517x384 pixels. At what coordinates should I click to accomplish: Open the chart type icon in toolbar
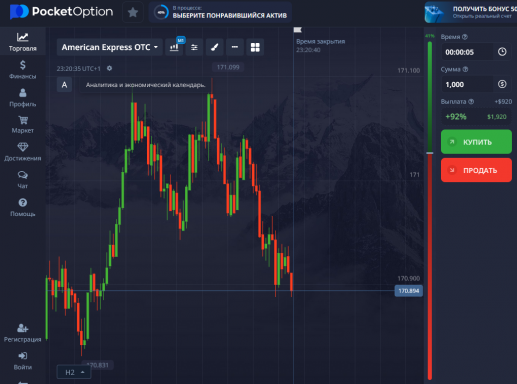coord(174,47)
